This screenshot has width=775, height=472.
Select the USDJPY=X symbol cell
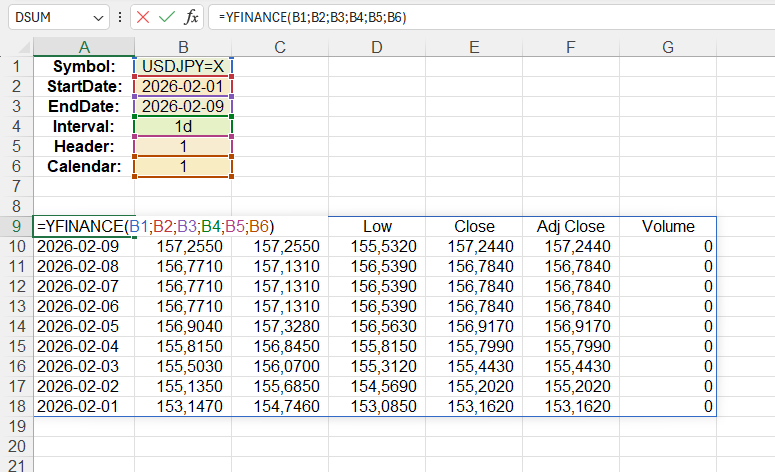(x=183, y=66)
